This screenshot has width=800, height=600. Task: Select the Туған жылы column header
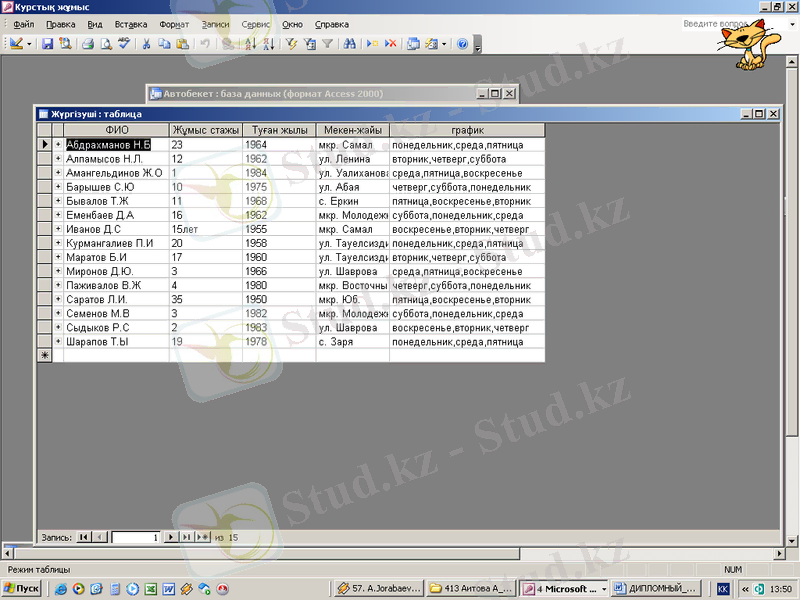tap(279, 130)
